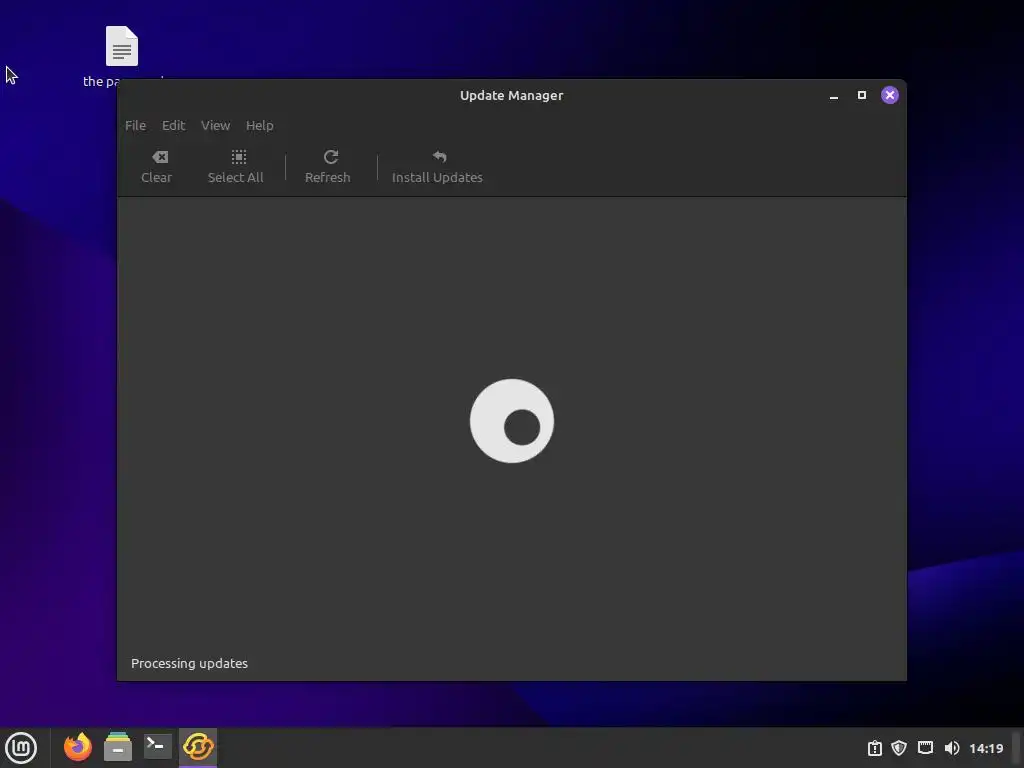
Task: Close the Update Manager window
Action: pyautogui.click(x=889, y=95)
